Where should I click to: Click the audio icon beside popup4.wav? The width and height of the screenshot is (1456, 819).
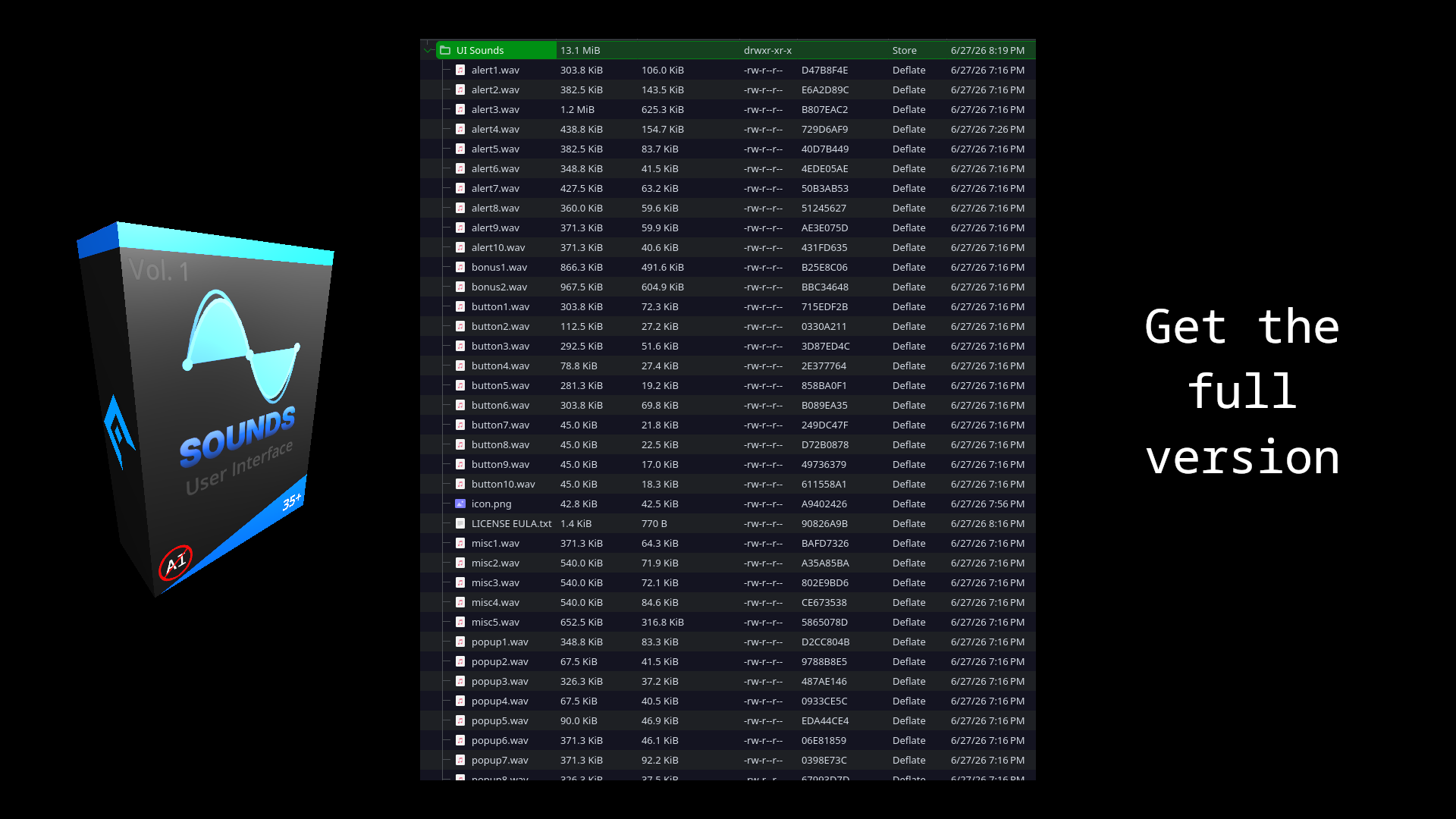pyautogui.click(x=460, y=701)
